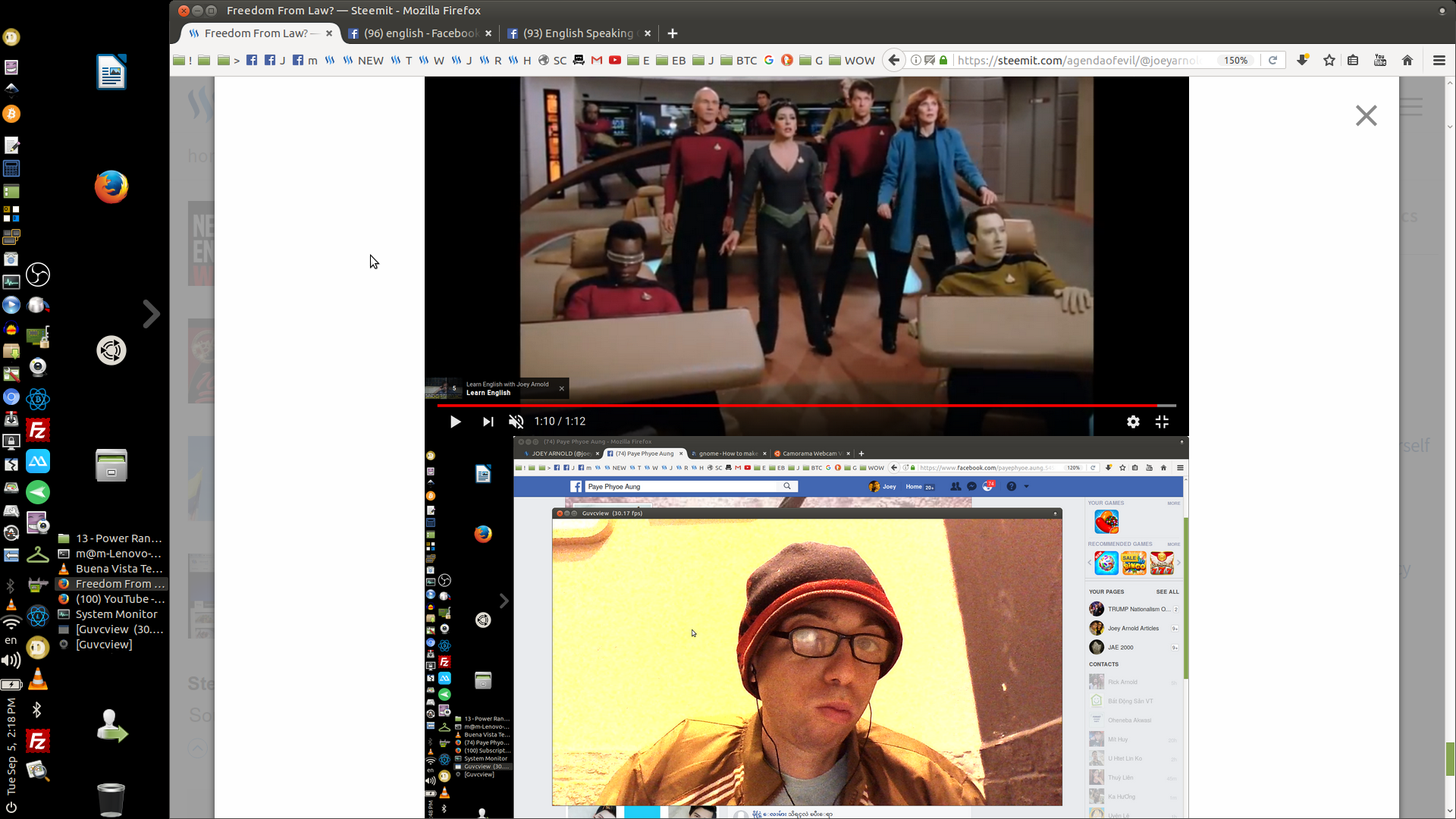Go back to previous page

(x=894, y=60)
